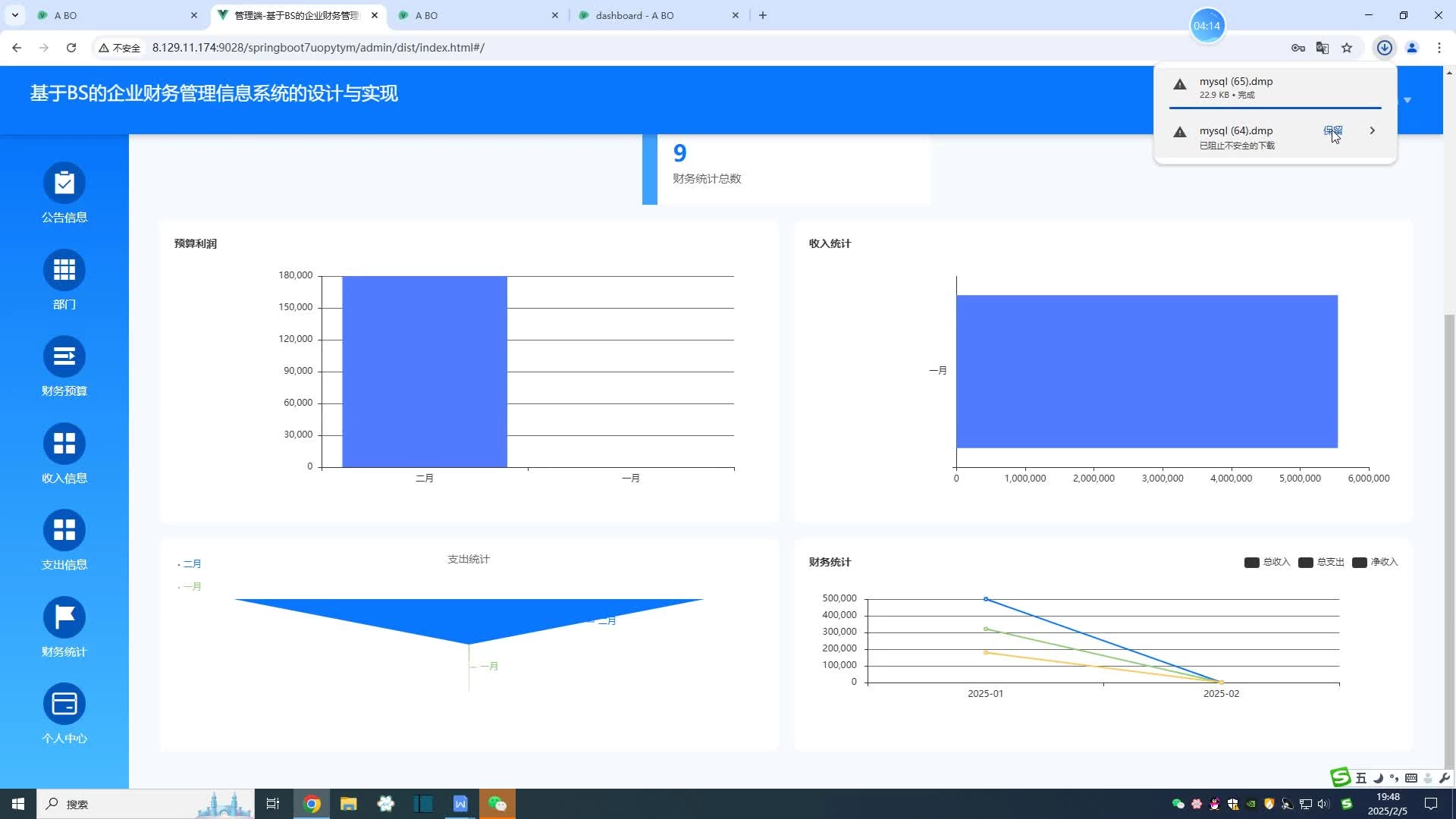Screen dimensions: 1456x819
Task: Click the Chrome downloads toolbar icon
Action: coord(1384,48)
